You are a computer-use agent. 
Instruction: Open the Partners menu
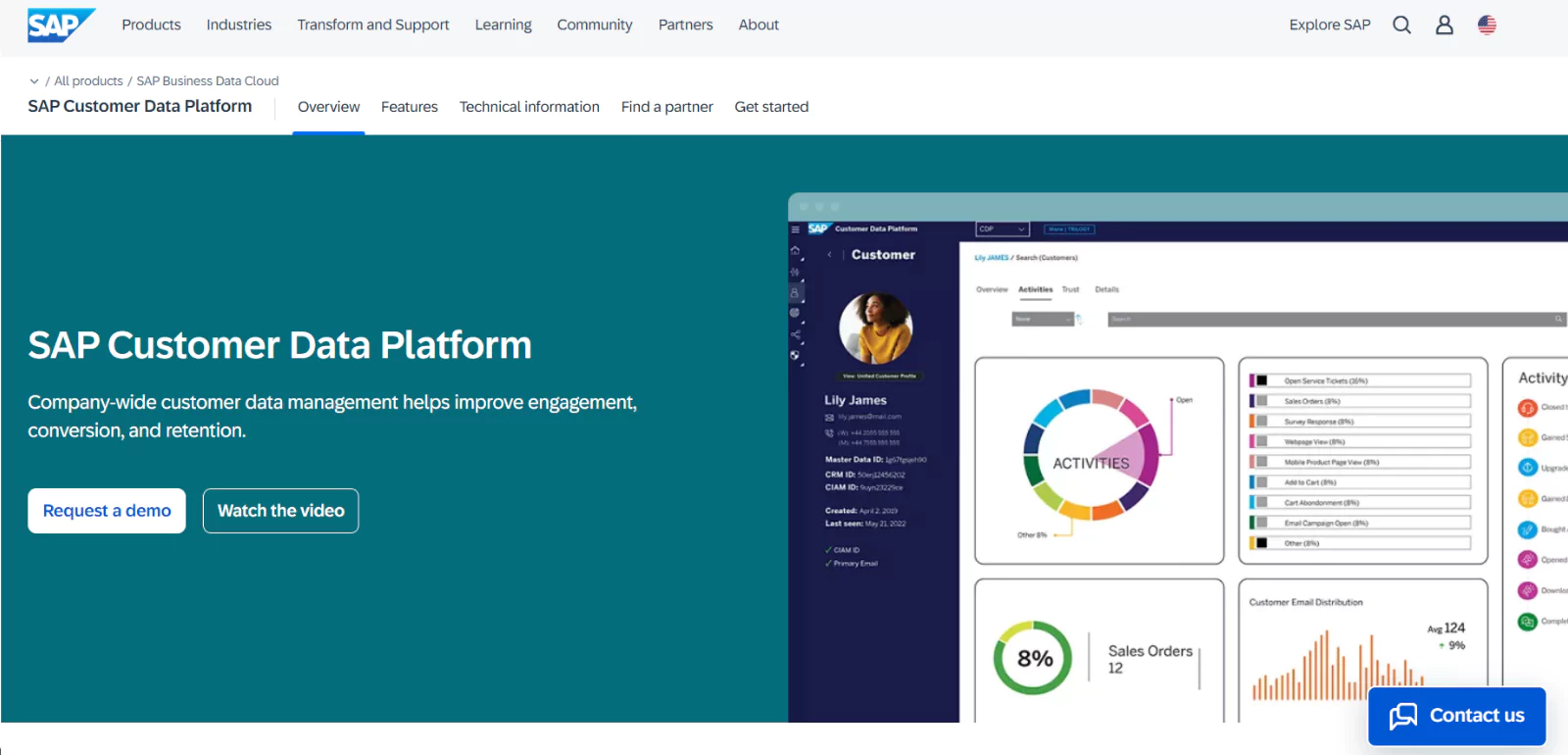[686, 25]
